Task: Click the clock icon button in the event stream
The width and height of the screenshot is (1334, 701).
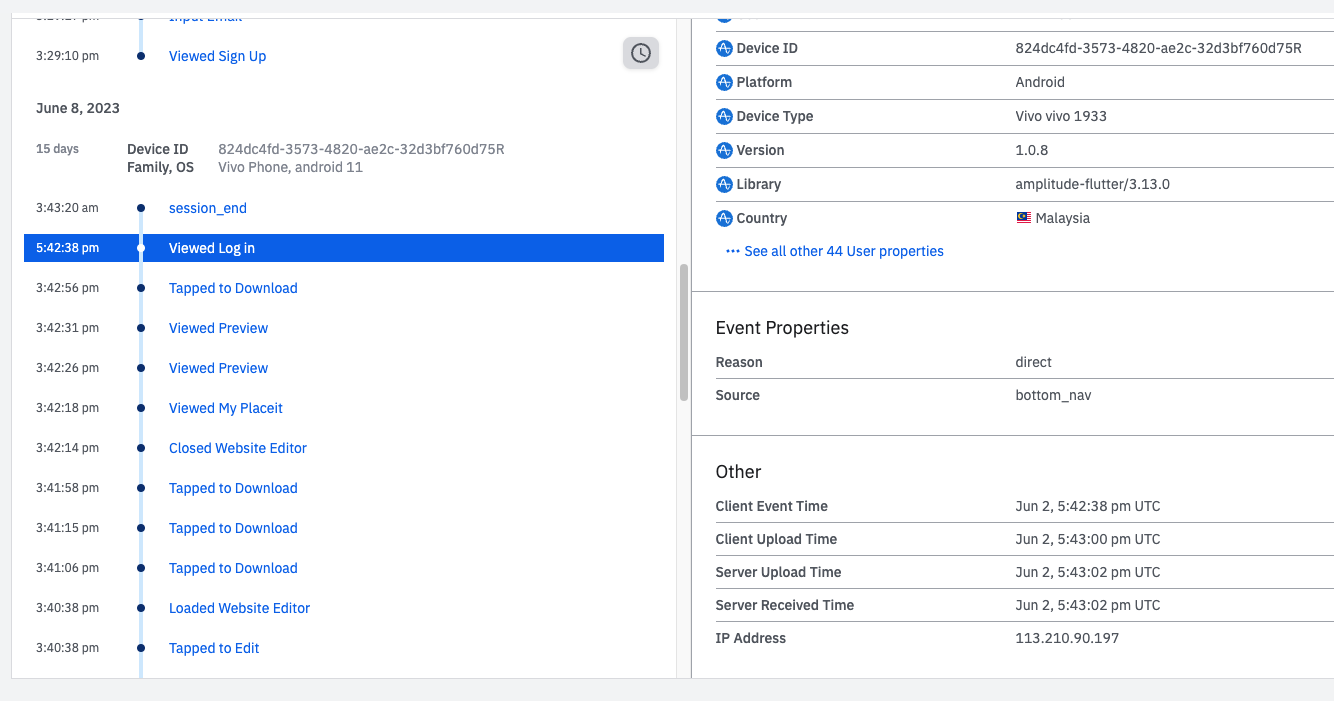Action: coord(641,54)
